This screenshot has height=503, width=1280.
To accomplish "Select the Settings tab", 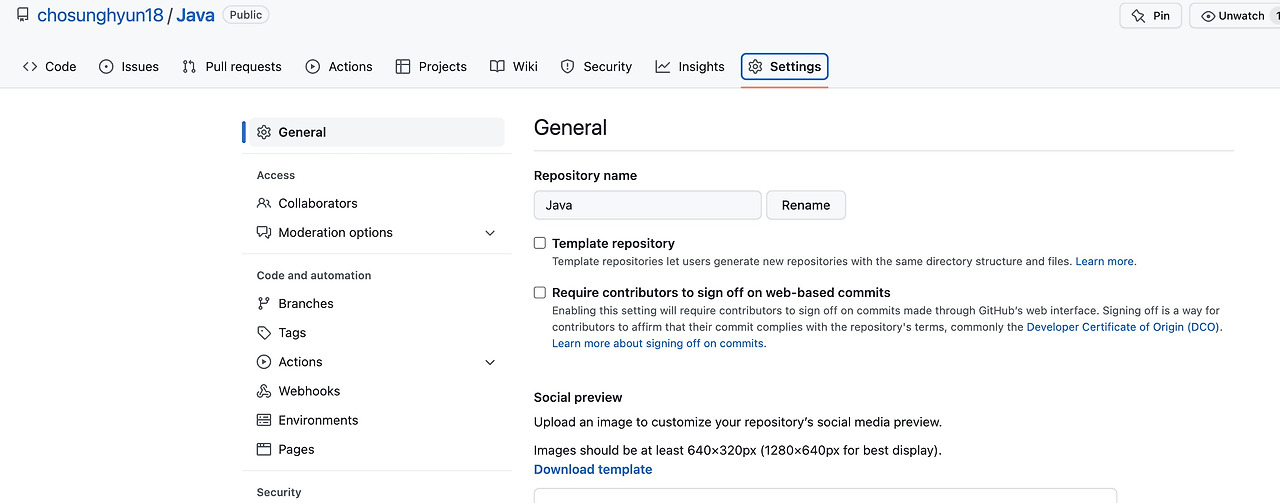I will (785, 67).
